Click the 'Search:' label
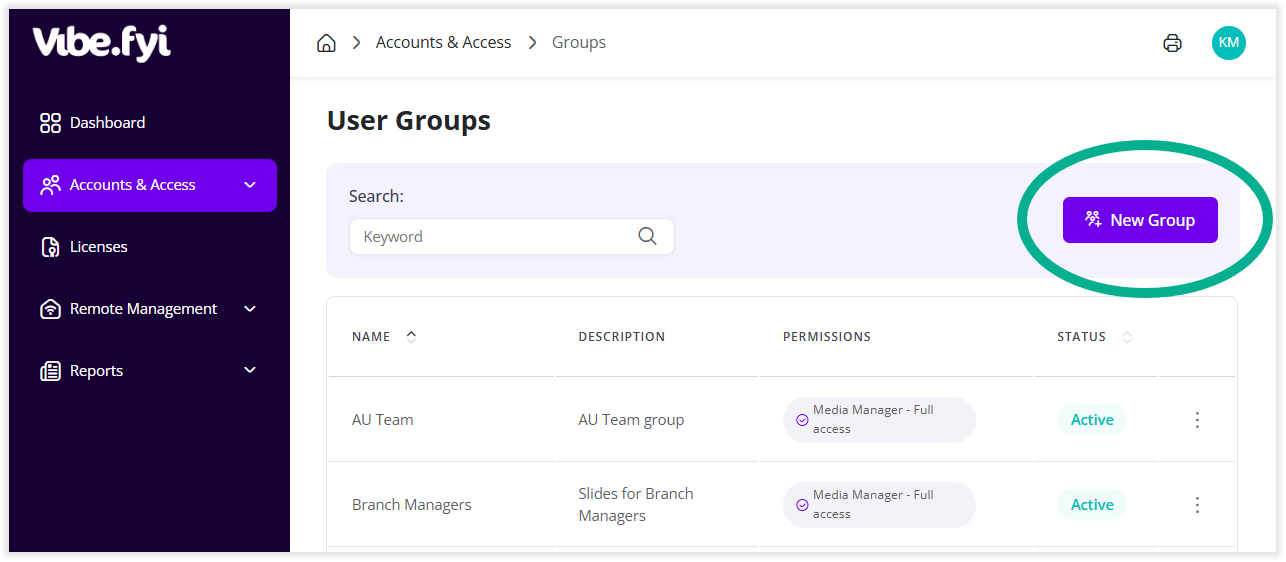The image size is (1286, 562). (376, 197)
